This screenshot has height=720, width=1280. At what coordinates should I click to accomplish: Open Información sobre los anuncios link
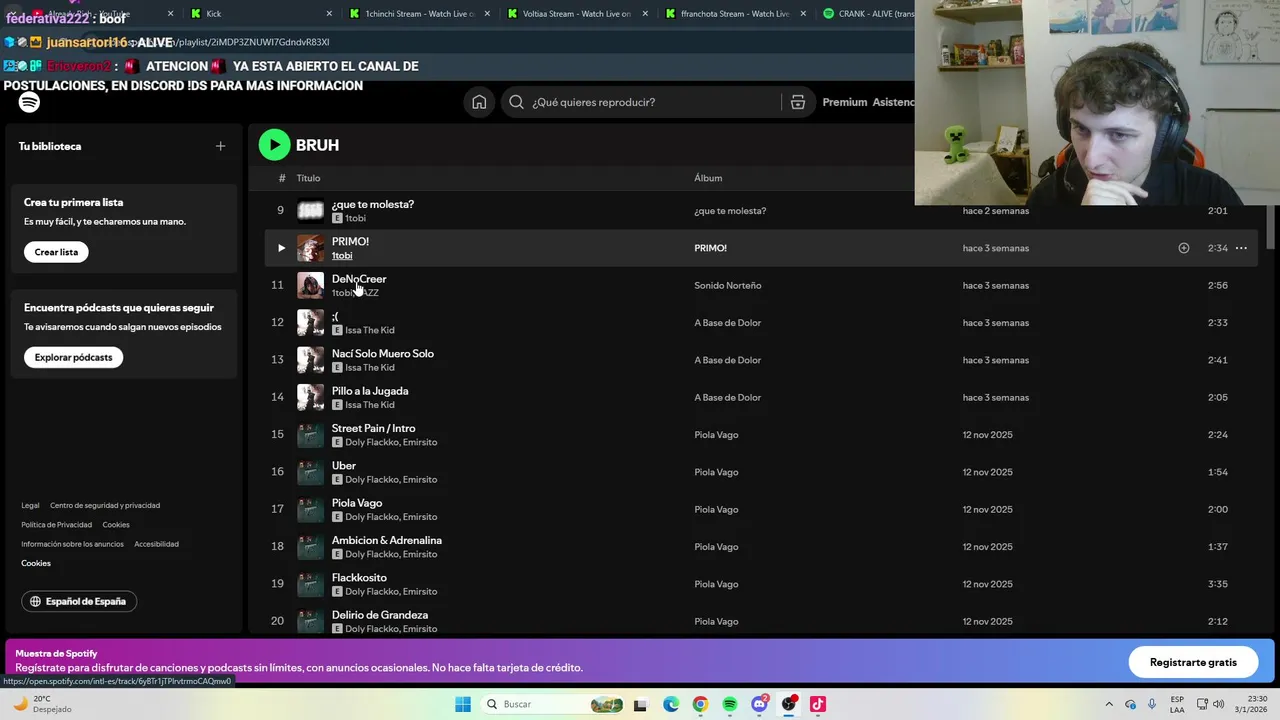(x=72, y=544)
